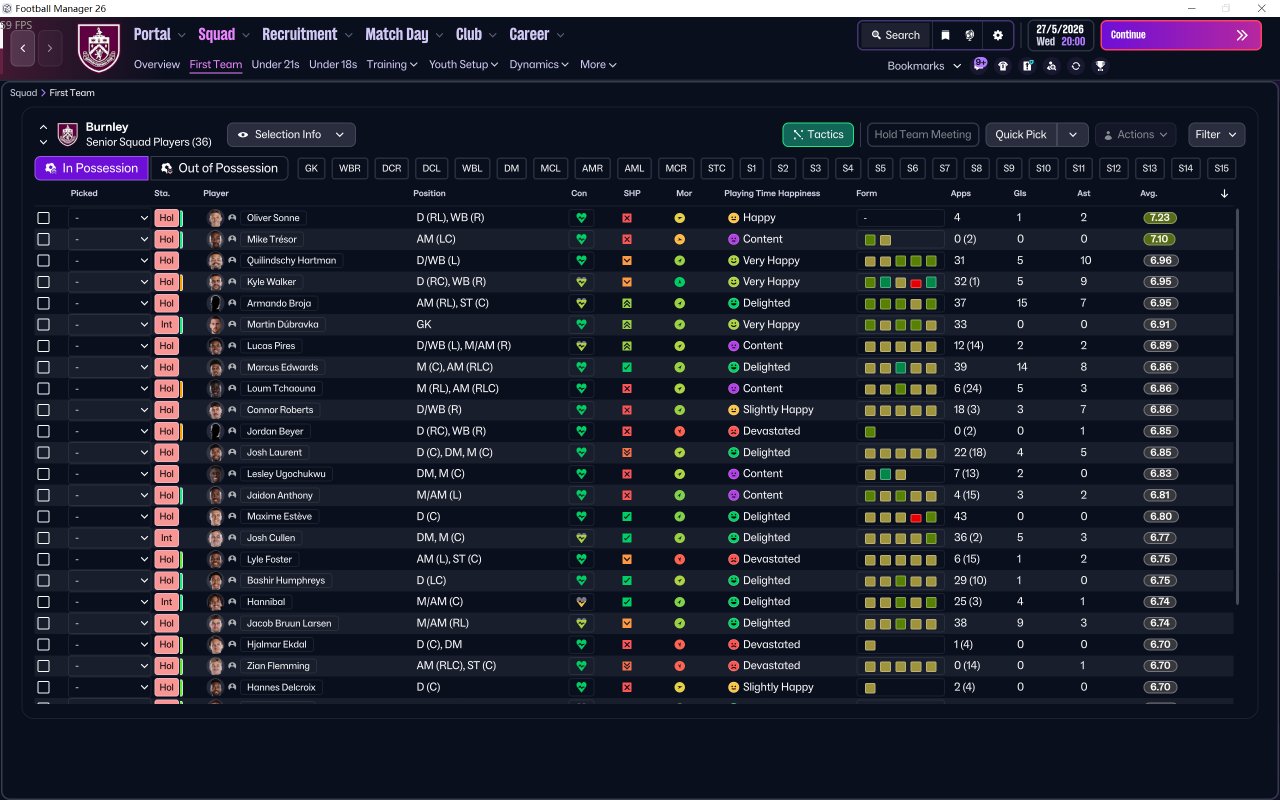Click the small Burnley badge beside squad name
This screenshot has height=800, width=1280.
pos(67,134)
